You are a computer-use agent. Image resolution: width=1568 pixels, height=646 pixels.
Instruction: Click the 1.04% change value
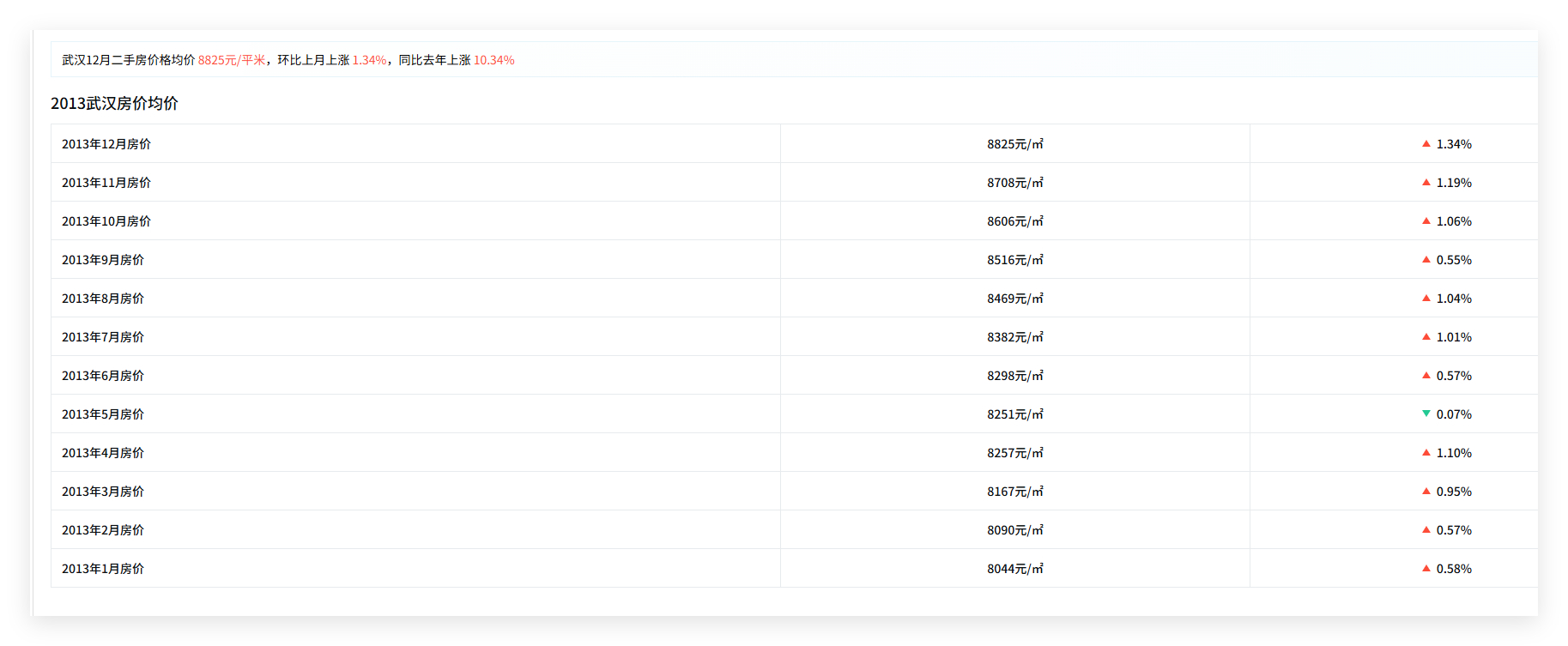tap(1454, 299)
